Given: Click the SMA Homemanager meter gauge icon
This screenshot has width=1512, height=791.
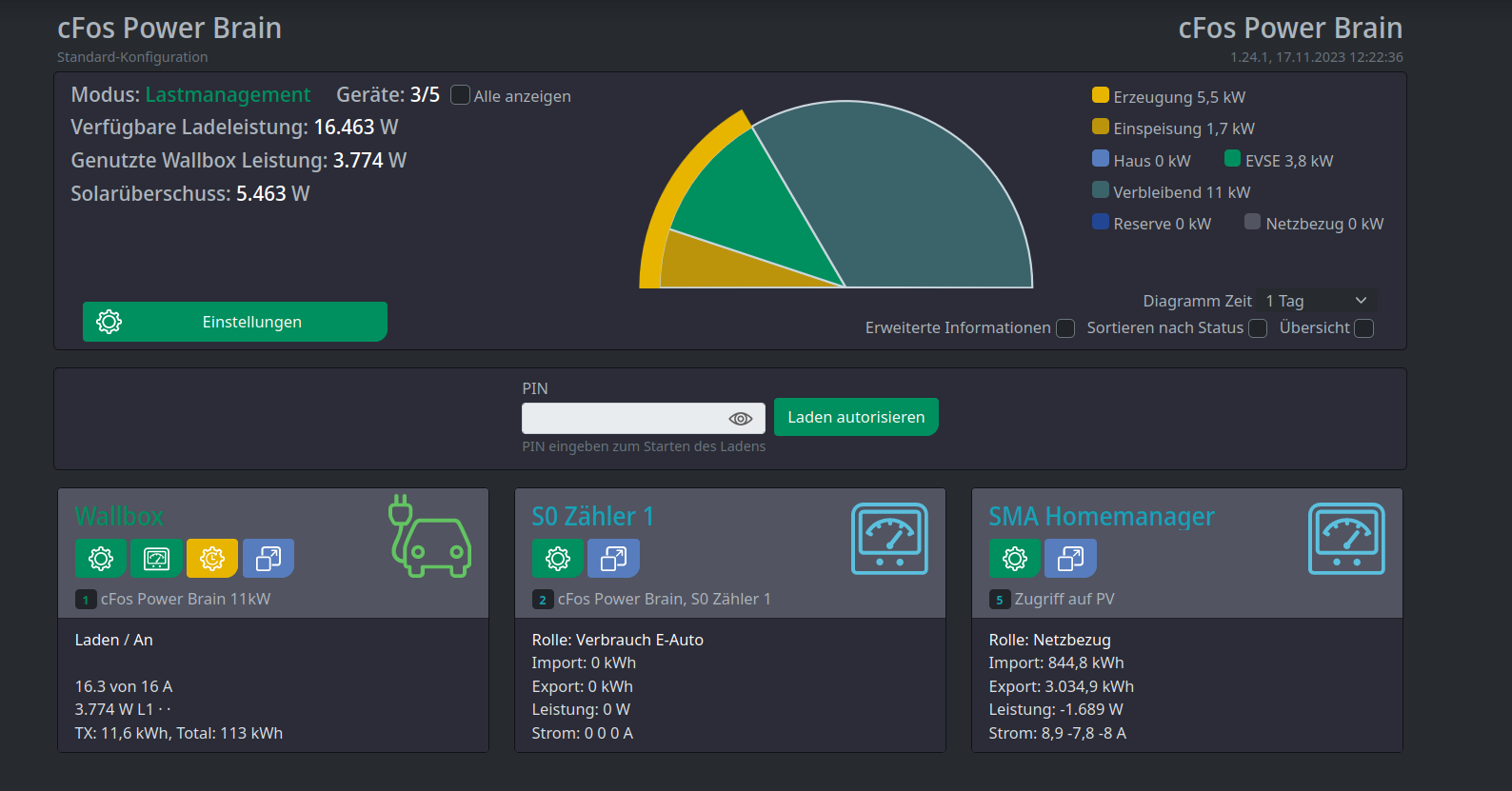Looking at the screenshot, I should click(1346, 539).
